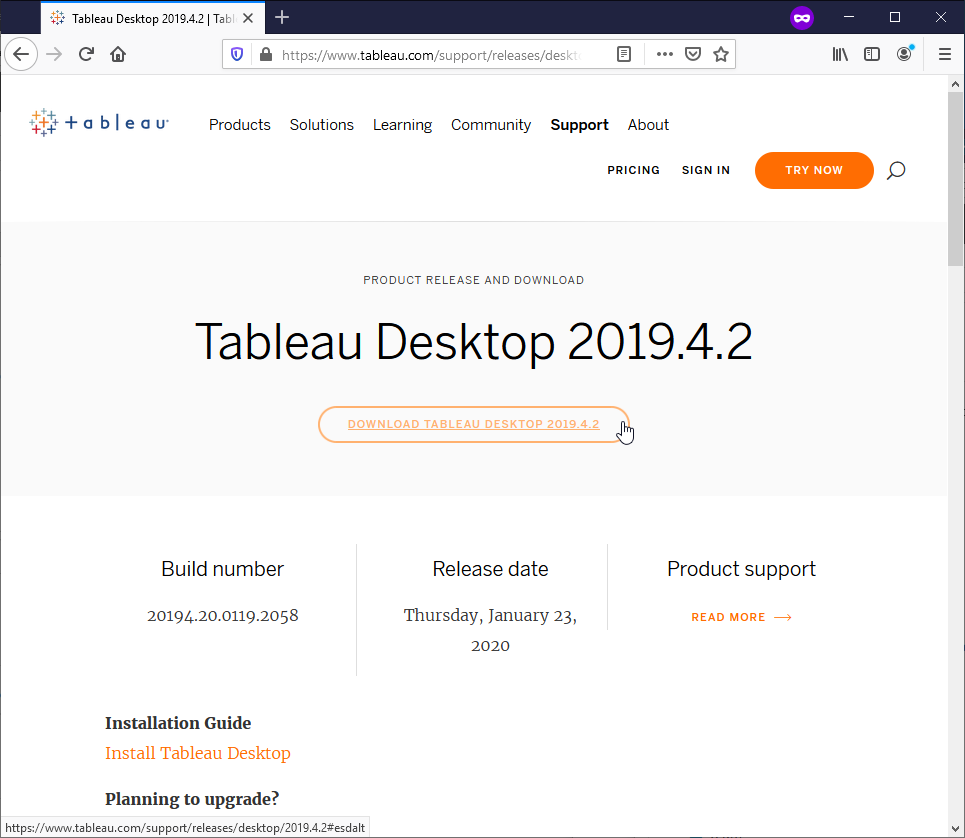The image size is (965, 838).
Task: Open a new tab with plus button
Action: 282,17
